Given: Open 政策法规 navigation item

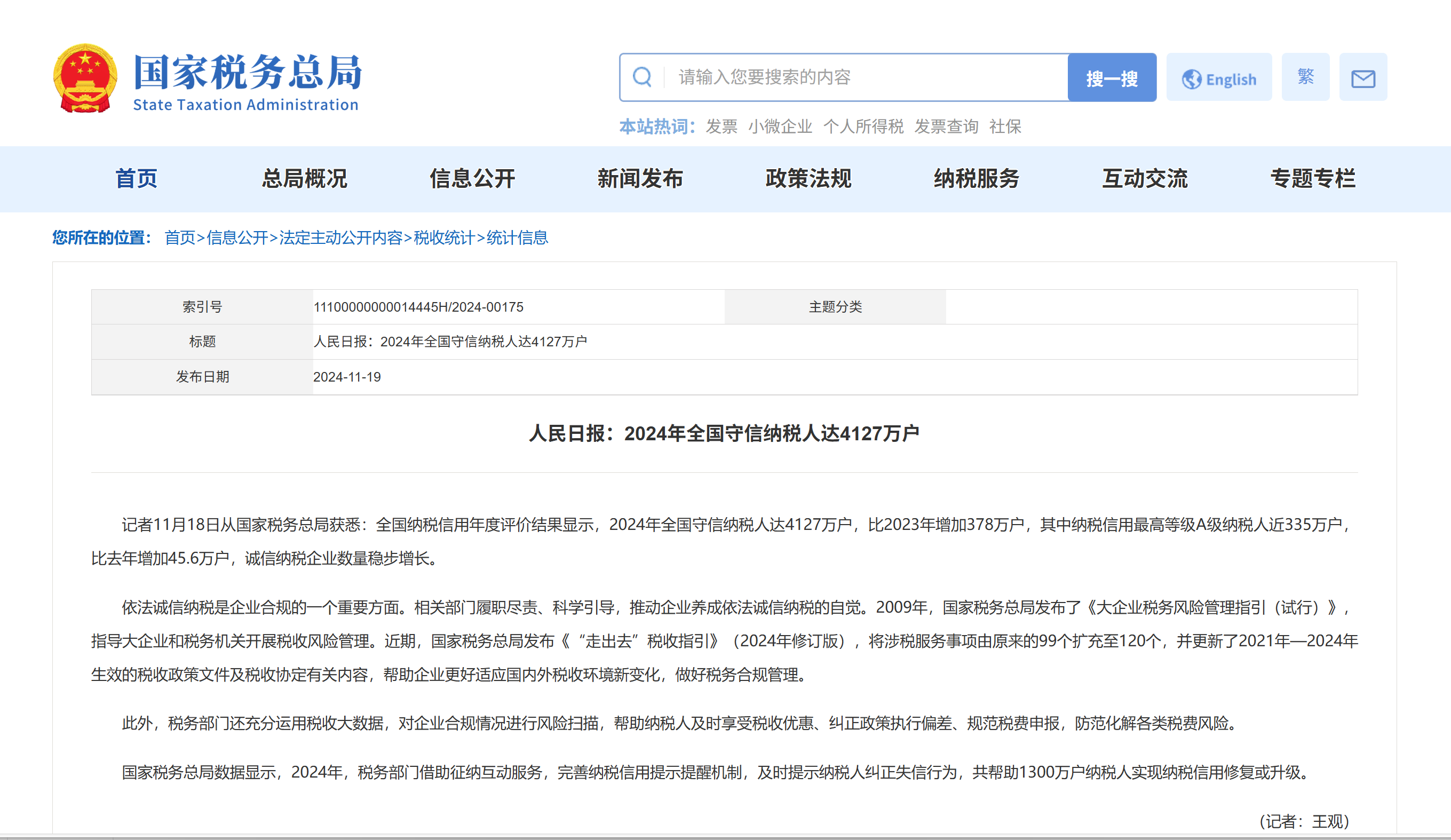Looking at the screenshot, I should 808,178.
